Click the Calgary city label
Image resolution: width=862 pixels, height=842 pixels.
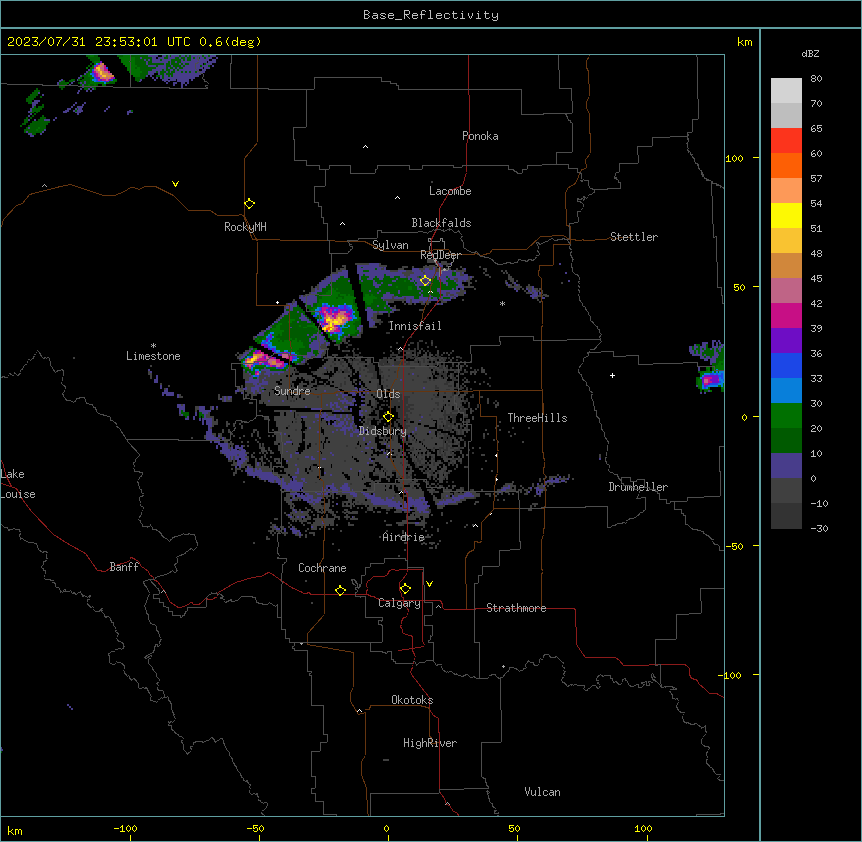pyautogui.click(x=399, y=603)
